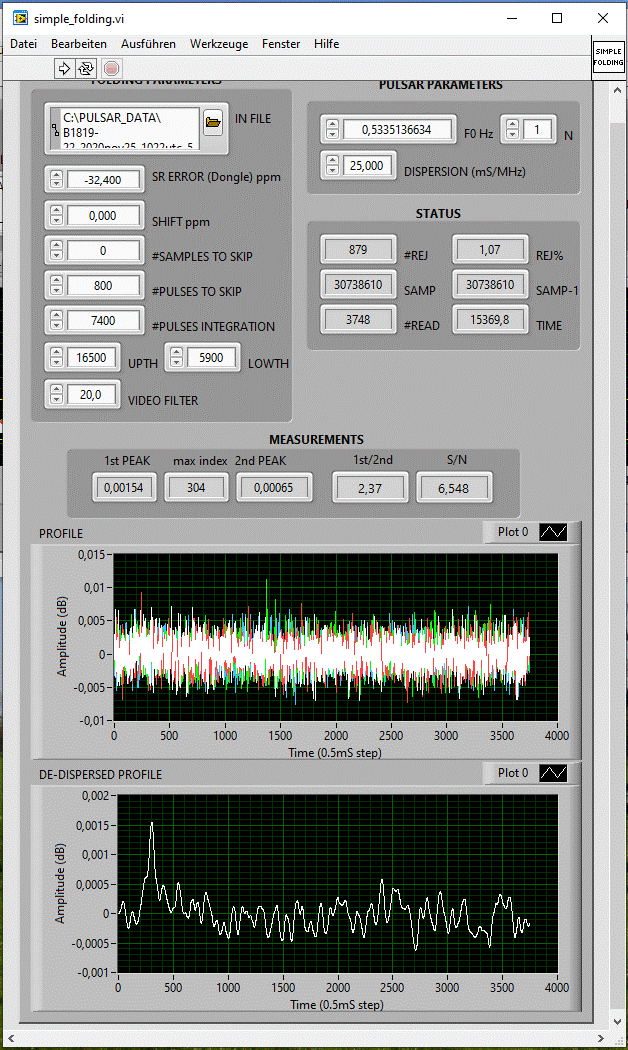Click the #READ indicator 3748
628x1050 pixels.
pyautogui.click(x=358, y=319)
